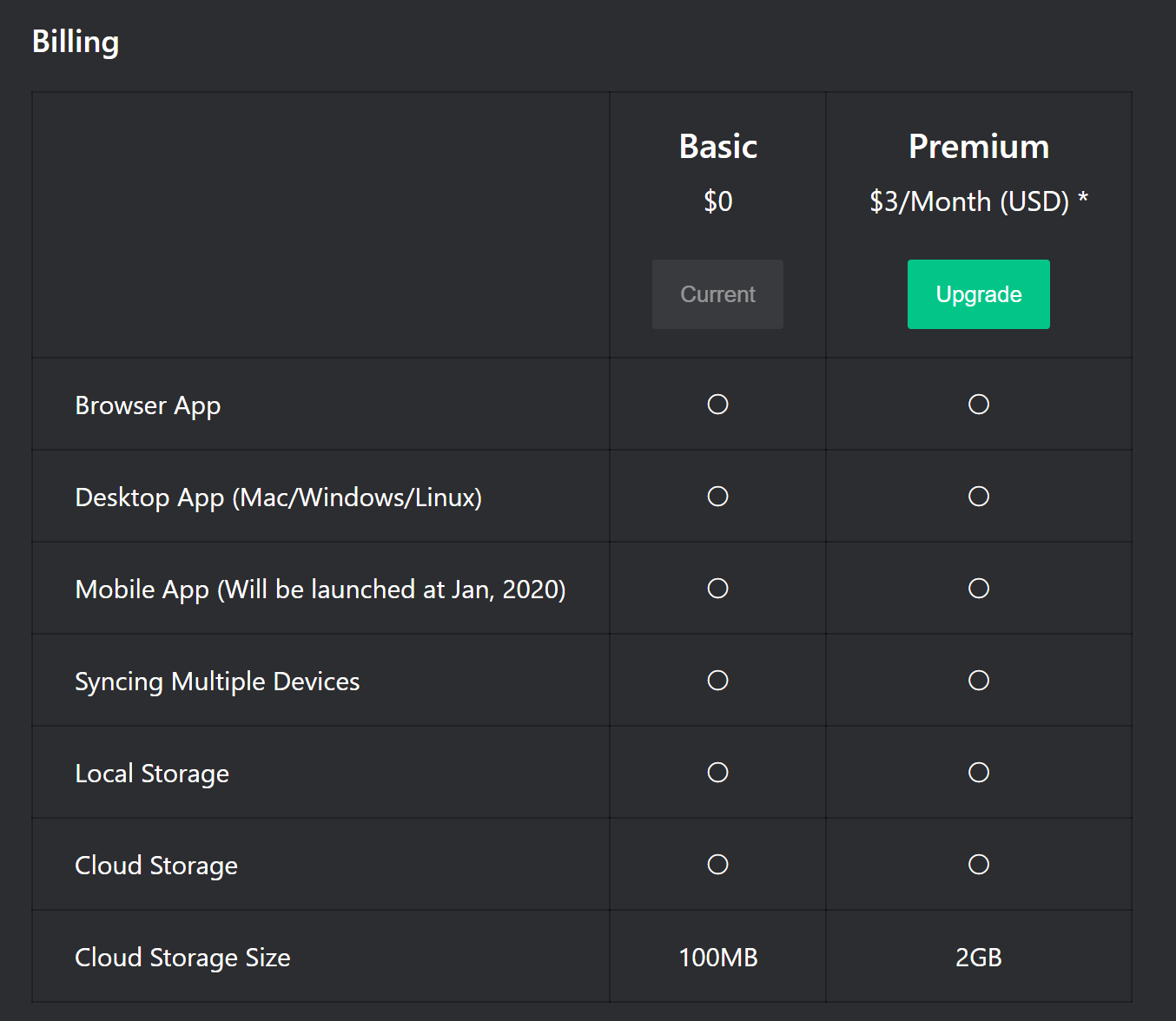The image size is (1176, 1021).
Task: Click the Billing section heading
Action: point(75,41)
